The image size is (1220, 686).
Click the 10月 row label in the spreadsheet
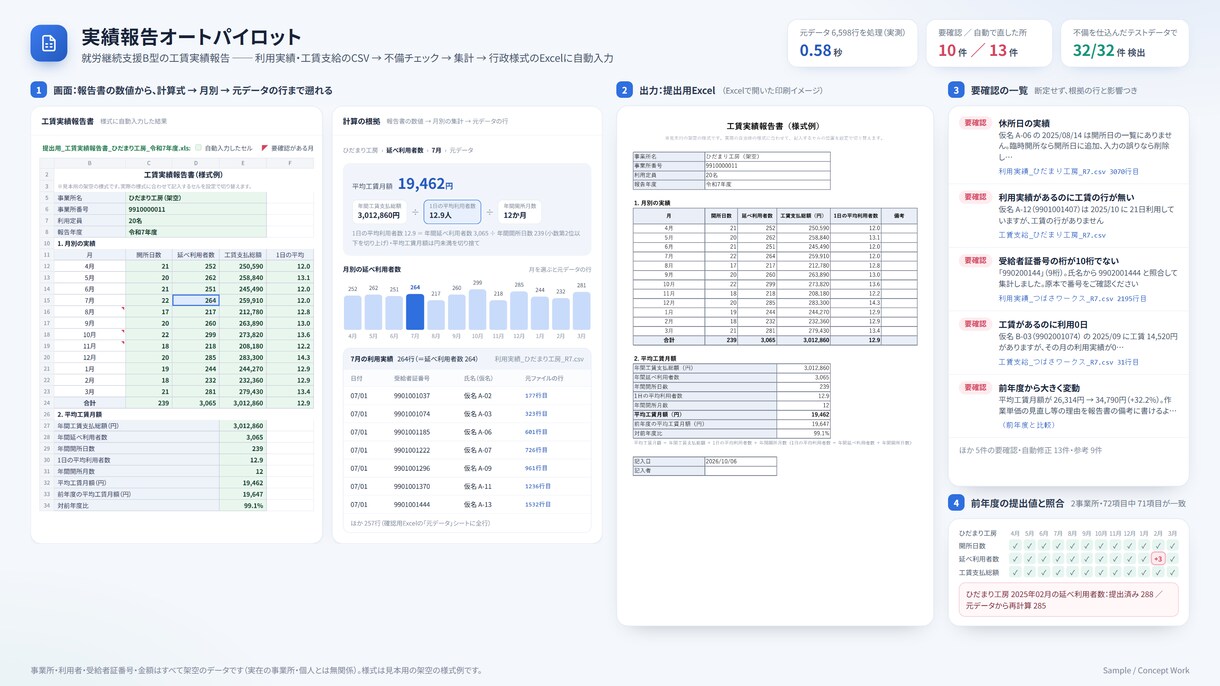click(x=89, y=333)
